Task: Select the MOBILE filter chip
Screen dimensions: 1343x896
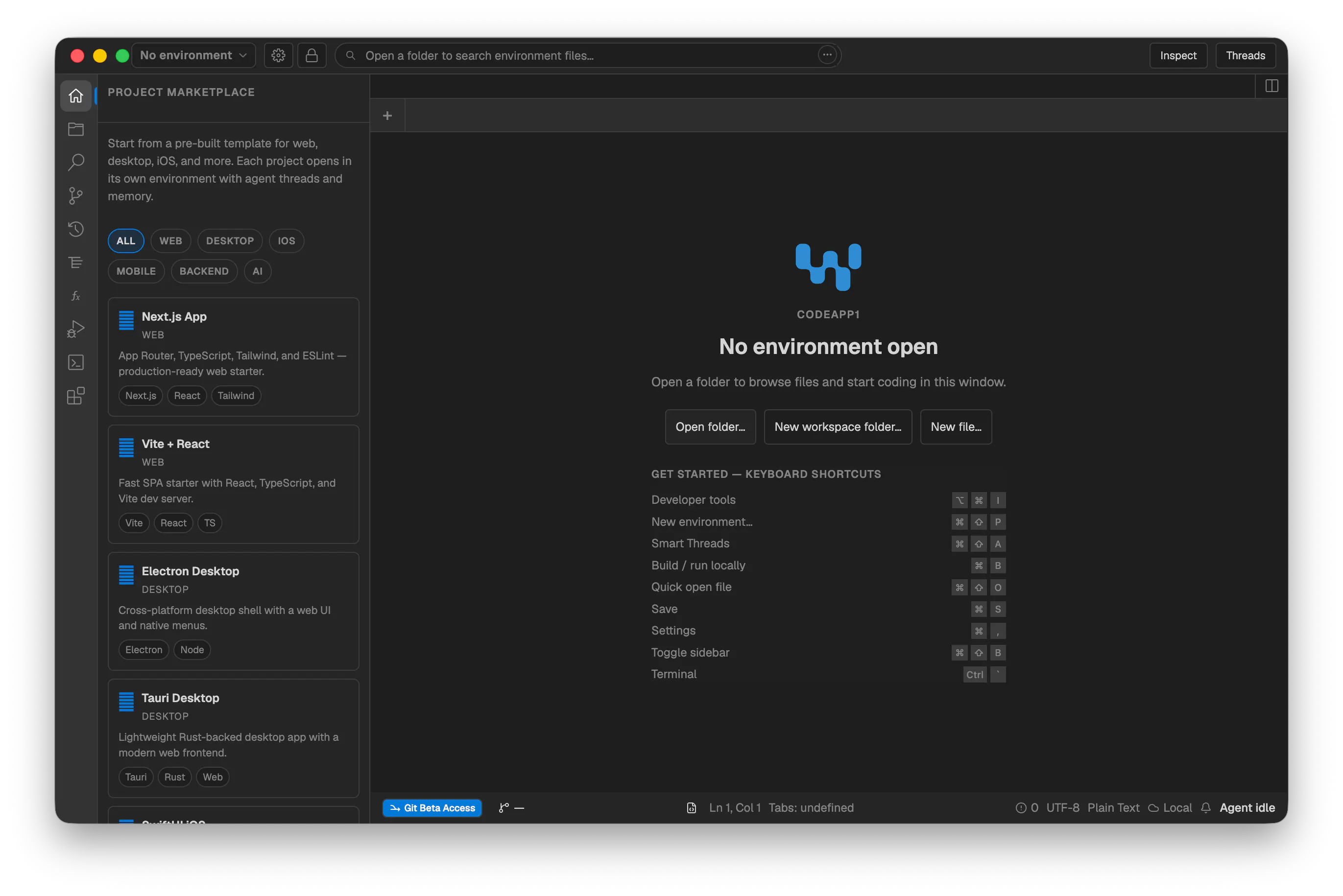Action: pos(136,271)
